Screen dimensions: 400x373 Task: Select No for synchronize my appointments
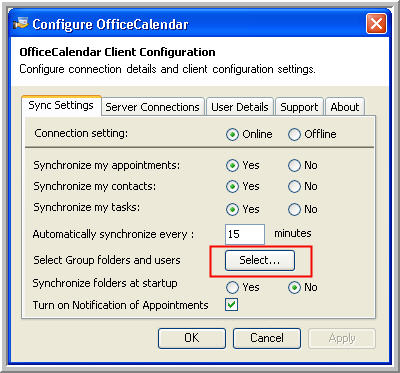(x=294, y=166)
